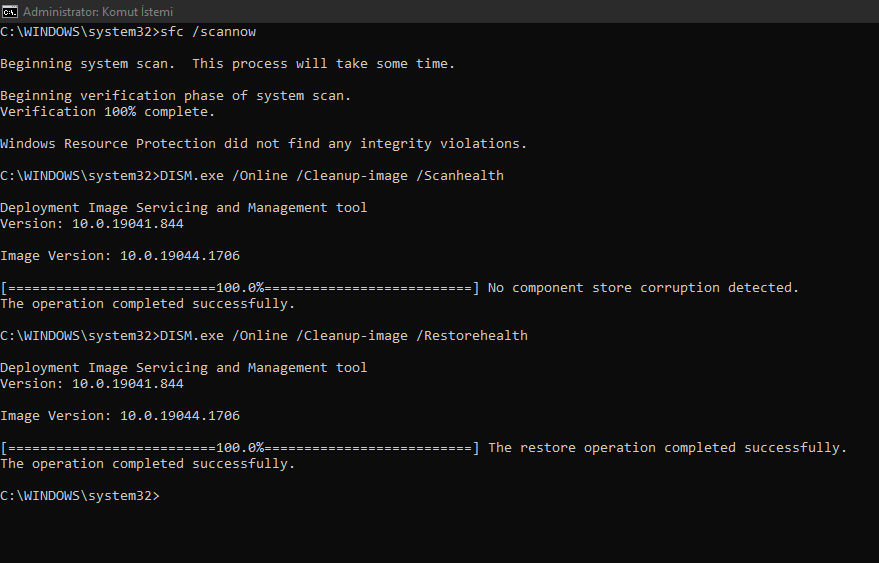Click "The operation completed successfully." after Scanhealth
This screenshot has width=879, height=563.
(147, 304)
